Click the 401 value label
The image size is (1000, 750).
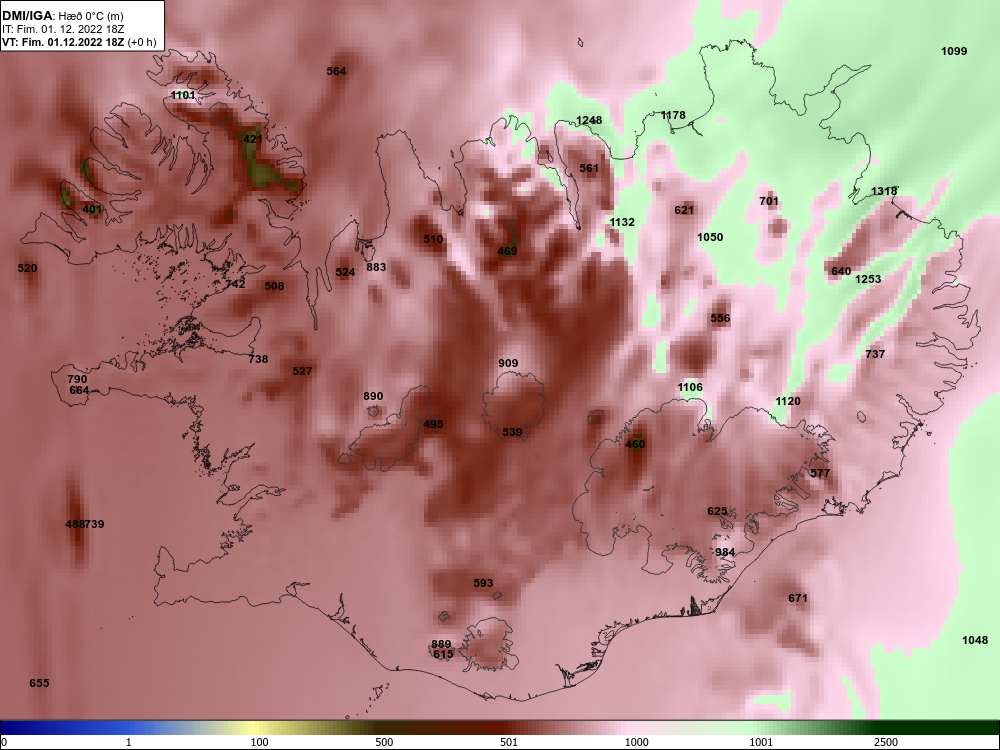coord(91,209)
